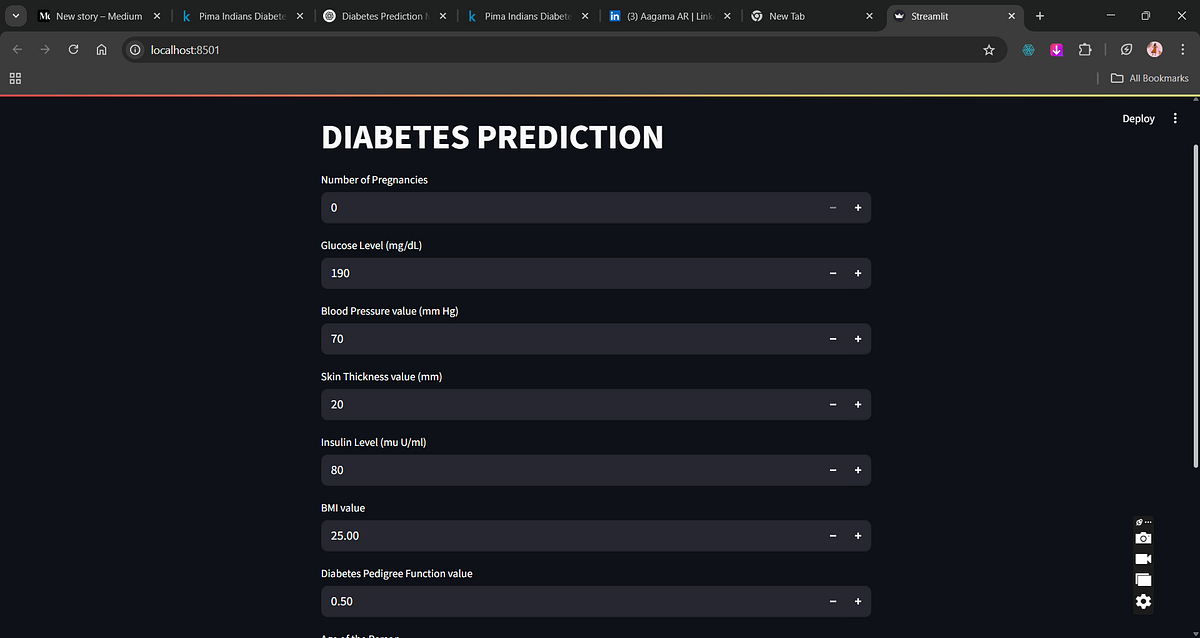The height and width of the screenshot is (638, 1200).
Task: Click the purple video downloader extension icon
Action: [1056, 49]
